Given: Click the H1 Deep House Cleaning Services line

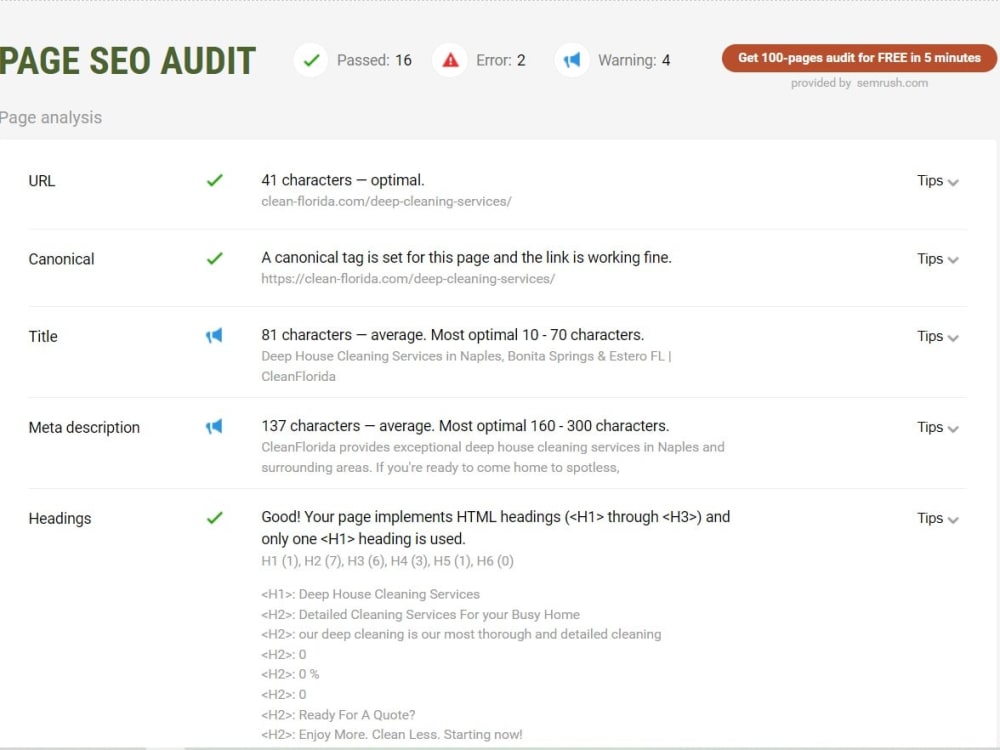Looking at the screenshot, I should (x=371, y=594).
